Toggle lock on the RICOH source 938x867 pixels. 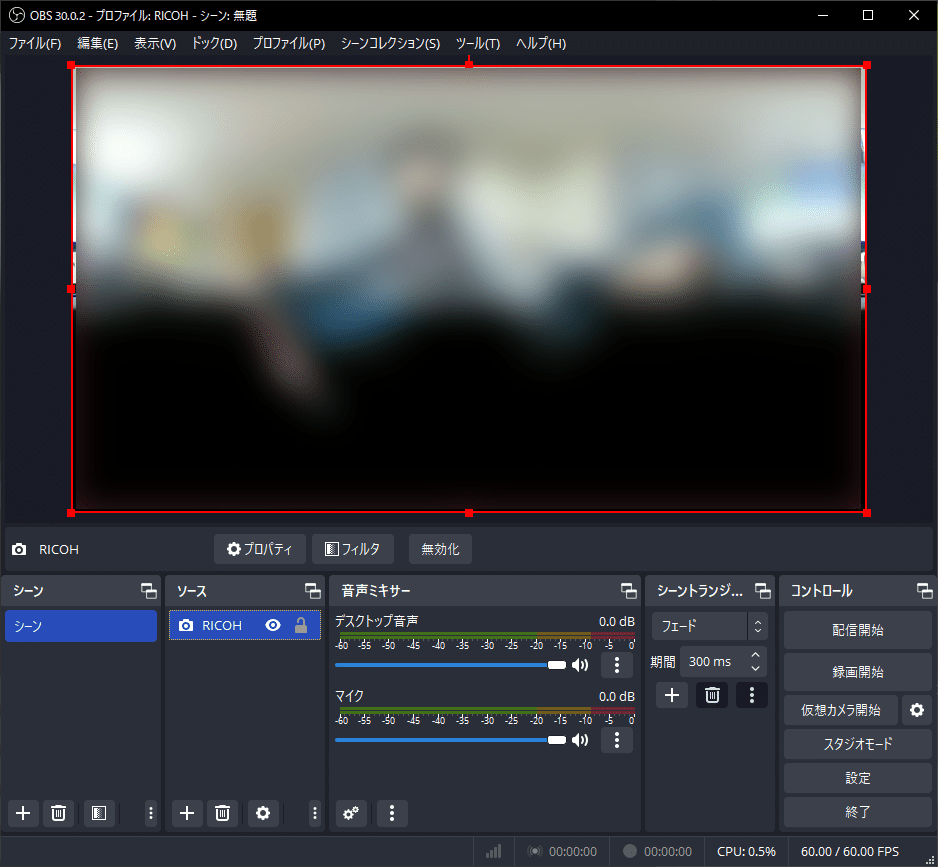301,625
